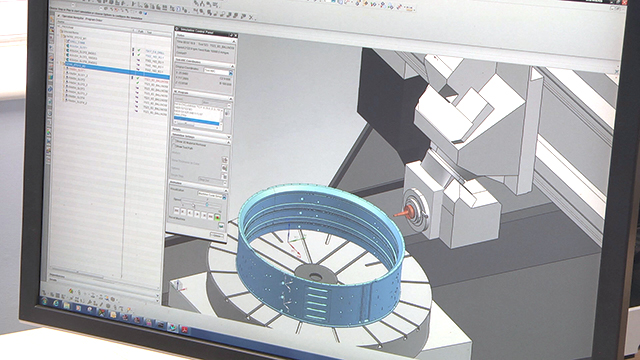Click the Windows Start orb
This screenshot has width=640, height=360.
44,301
